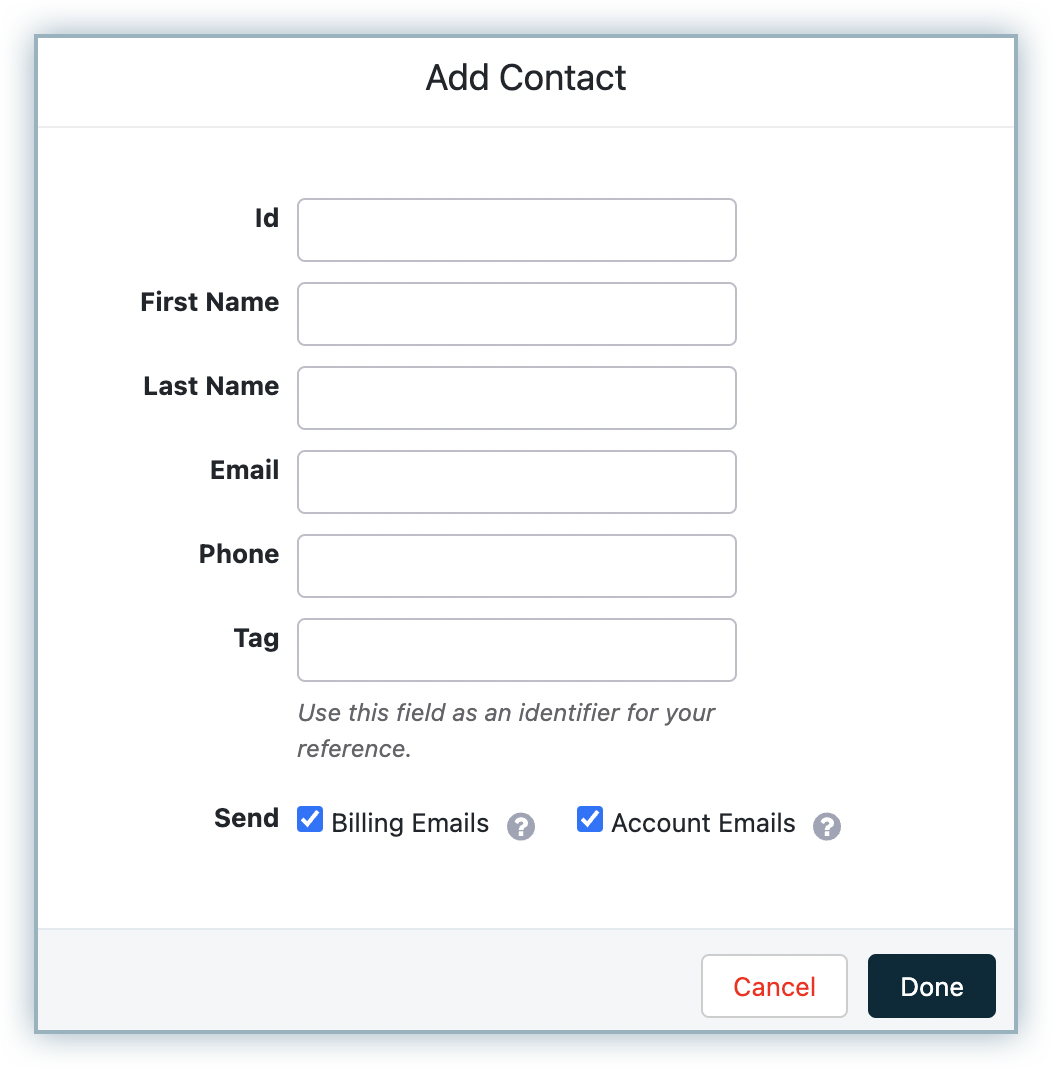Open help tooltip beside Billing Emails
1052x1068 pixels.
coord(521,826)
